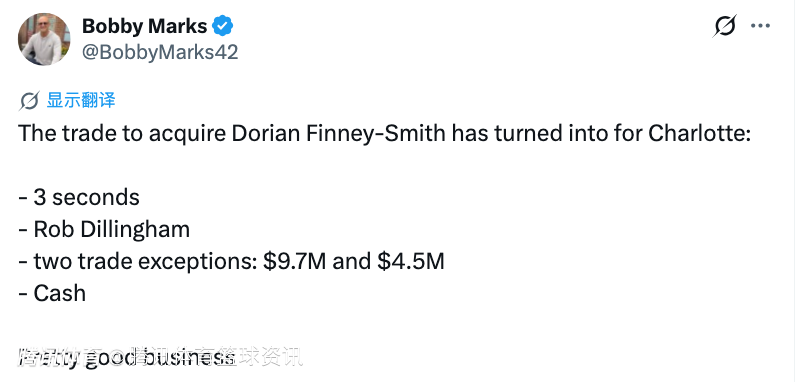Image resolution: width=798 pixels, height=382 pixels.
Task: Click the "3 seconds" bullet line
Action: point(79,197)
